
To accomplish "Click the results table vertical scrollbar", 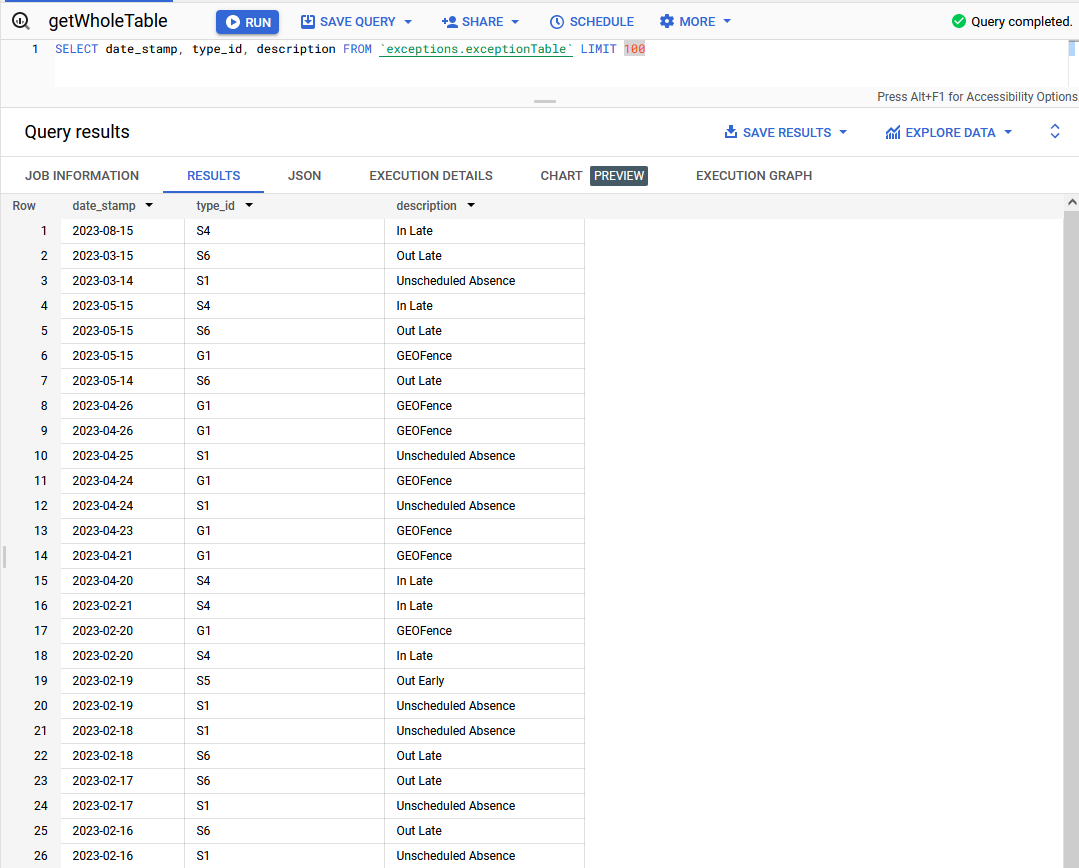I will point(1071,500).
